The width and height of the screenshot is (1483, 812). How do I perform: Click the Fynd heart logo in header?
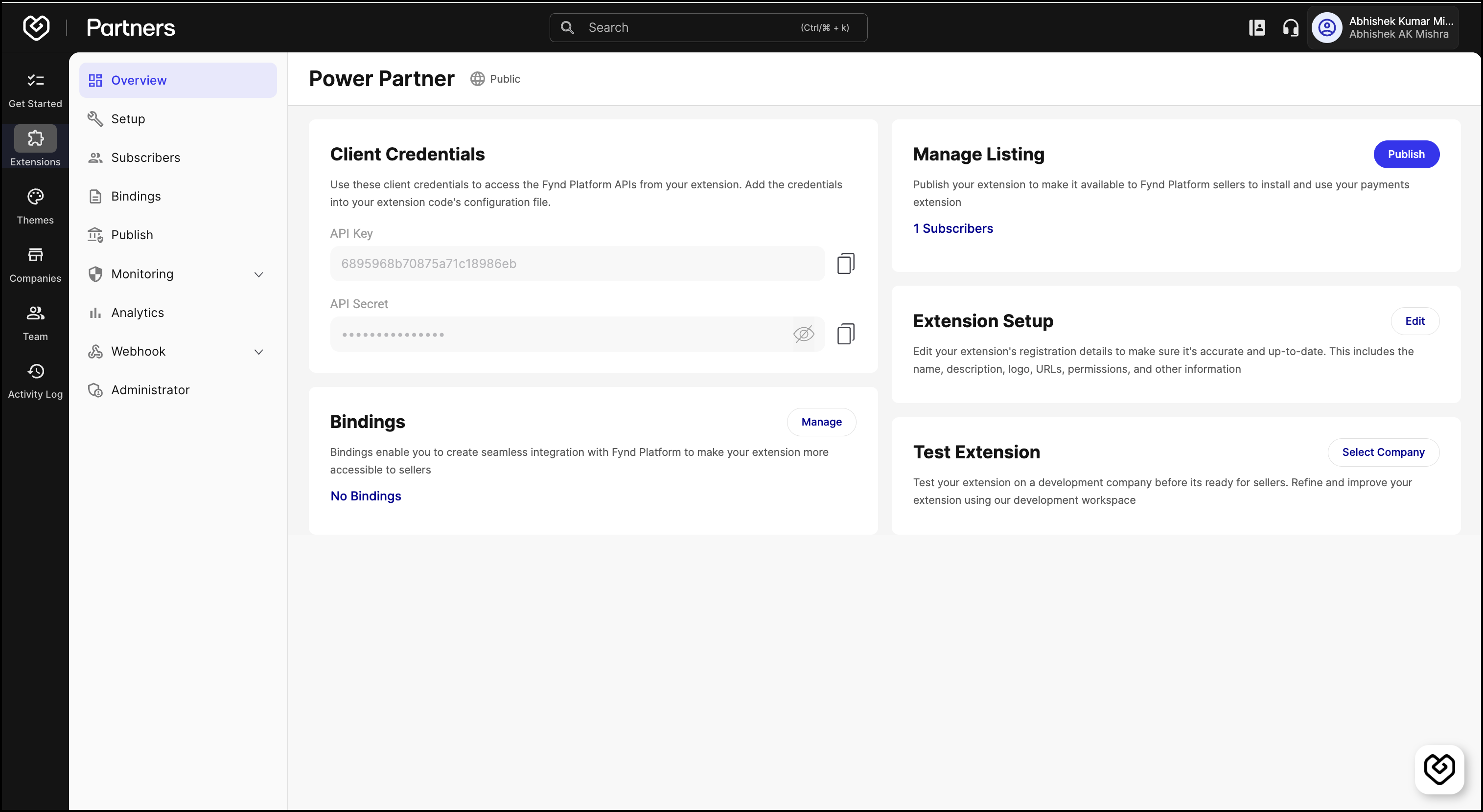(x=36, y=27)
